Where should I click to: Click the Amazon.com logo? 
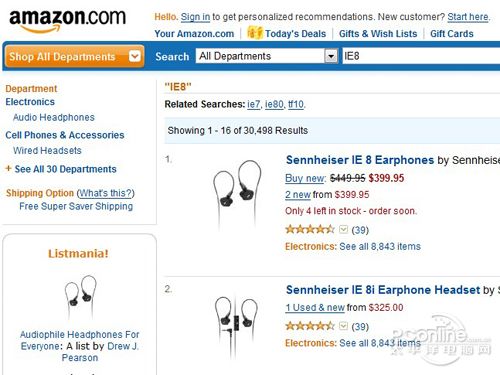(x=68, y=21)
